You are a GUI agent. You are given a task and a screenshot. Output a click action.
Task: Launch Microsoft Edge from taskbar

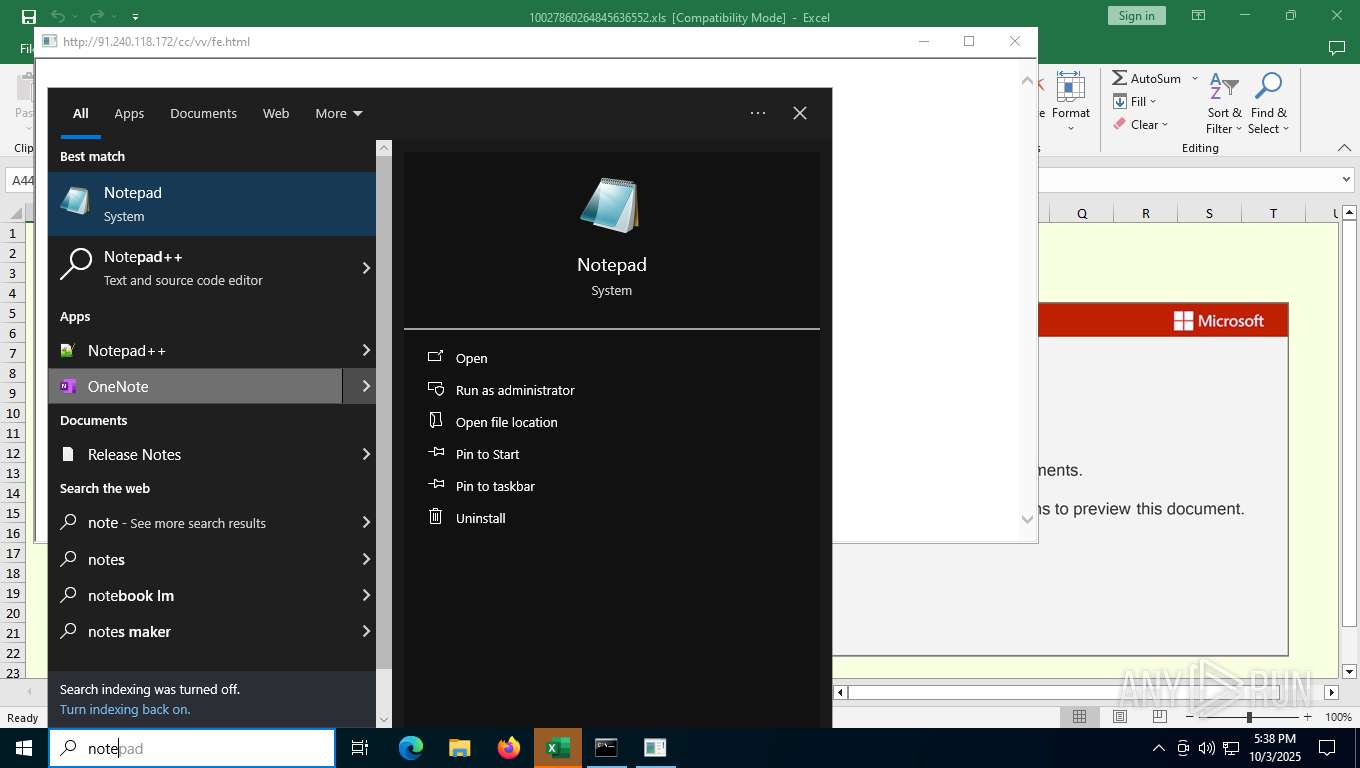coord(411,748)
